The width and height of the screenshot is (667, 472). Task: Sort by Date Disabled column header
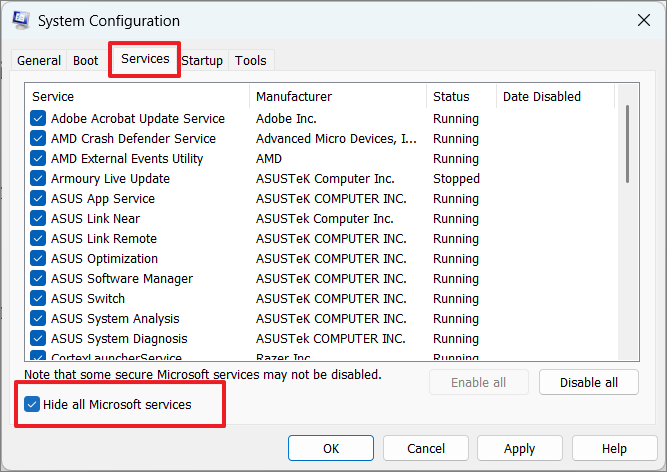click(556, 97)
